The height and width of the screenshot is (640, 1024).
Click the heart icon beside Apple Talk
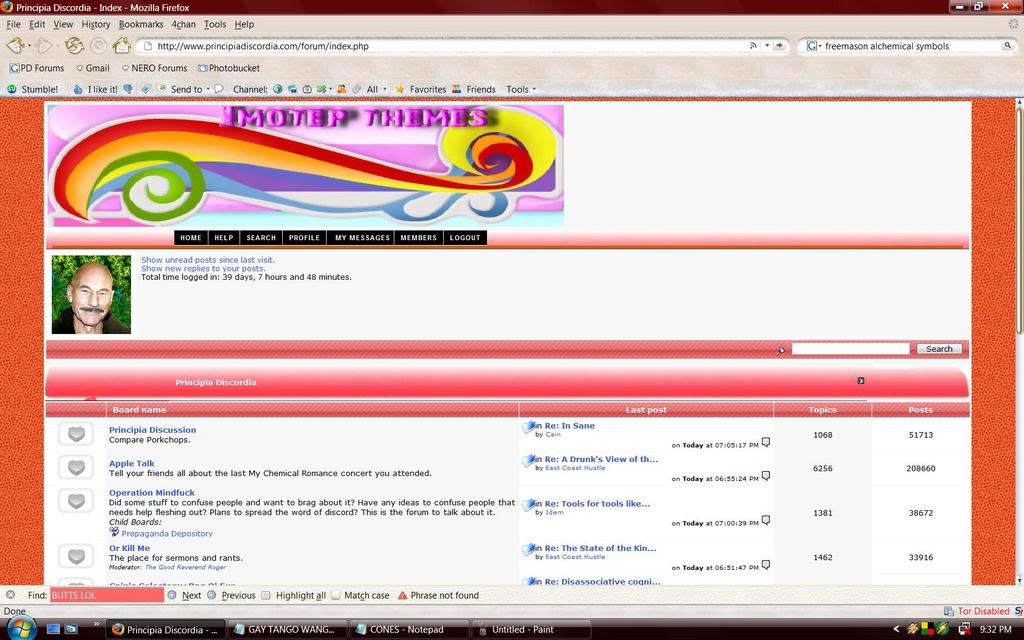pyautogui.click(x=76, y=467)
